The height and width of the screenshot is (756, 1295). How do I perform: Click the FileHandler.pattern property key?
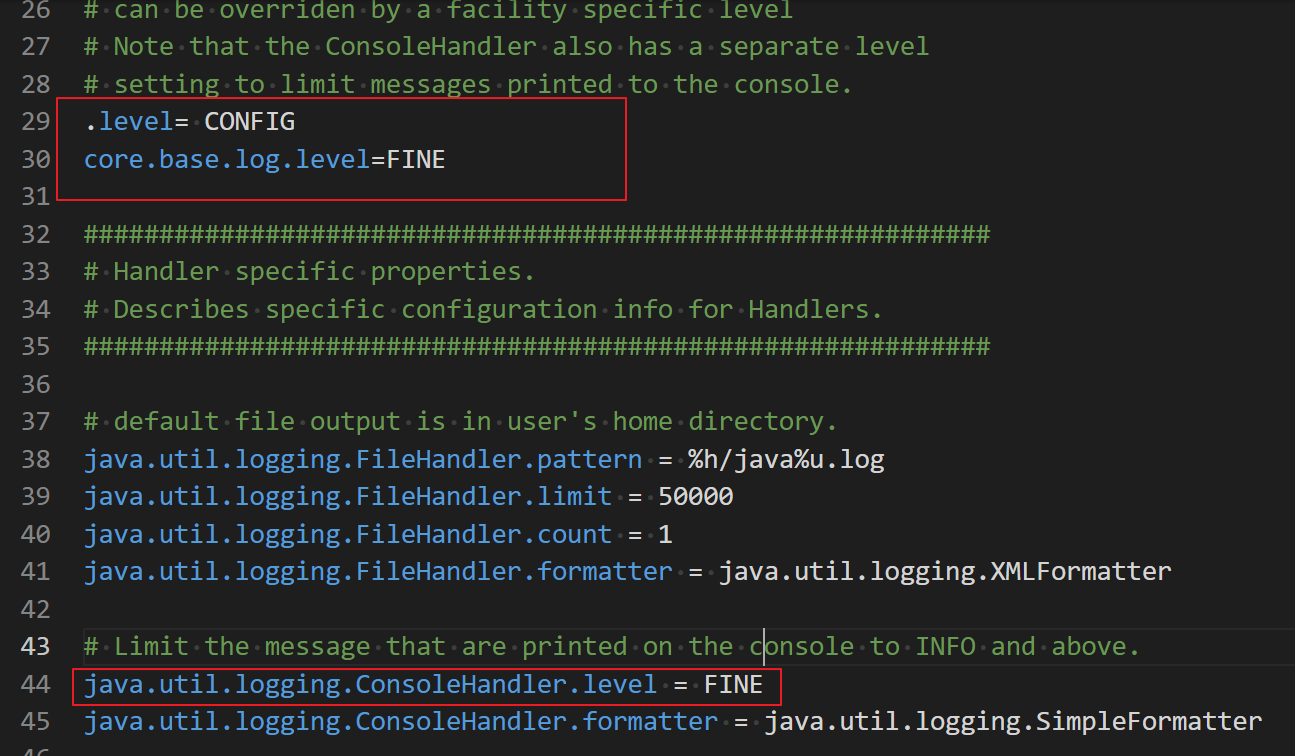[363, 459]
